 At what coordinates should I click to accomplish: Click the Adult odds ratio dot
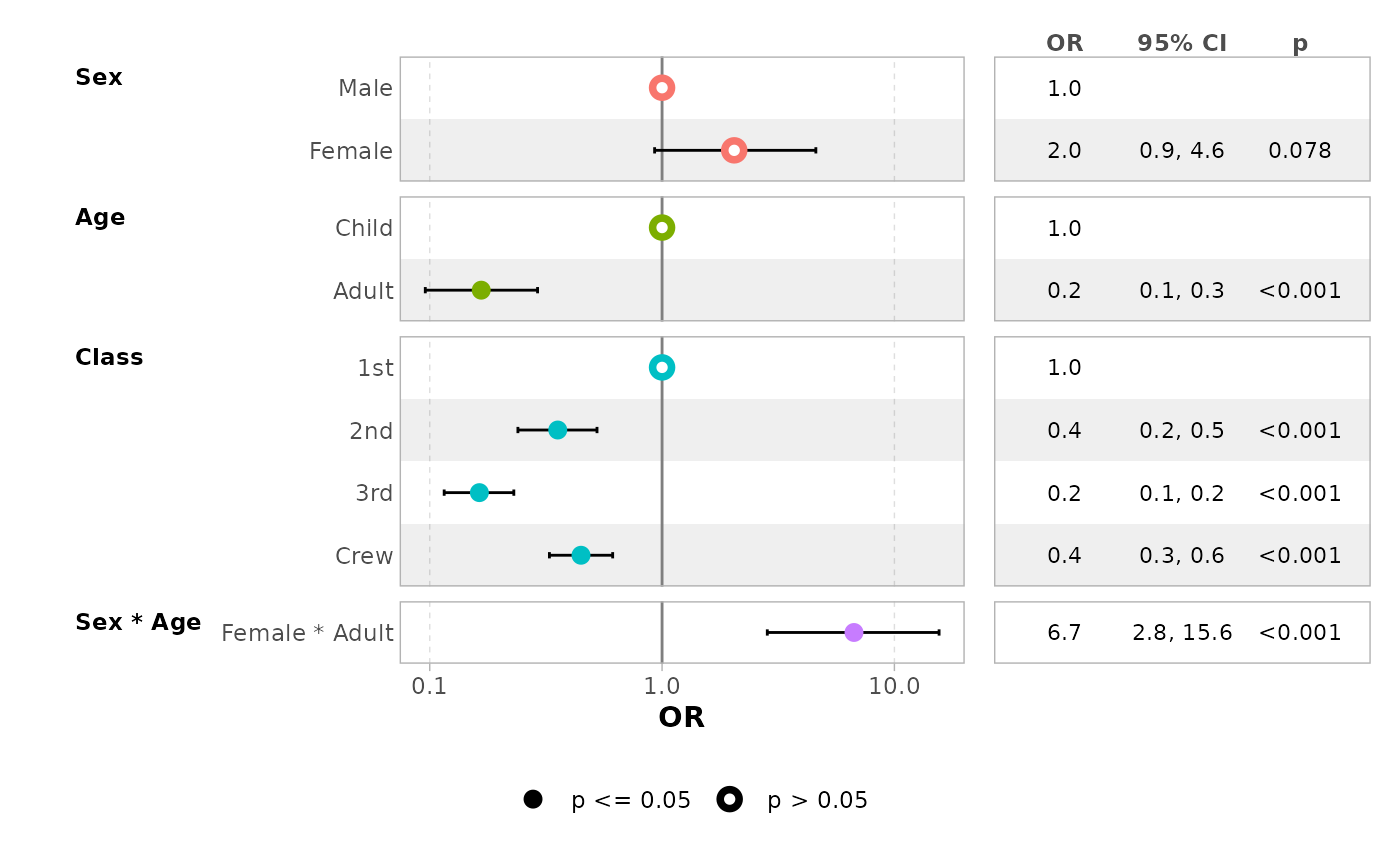coord(481,290)
